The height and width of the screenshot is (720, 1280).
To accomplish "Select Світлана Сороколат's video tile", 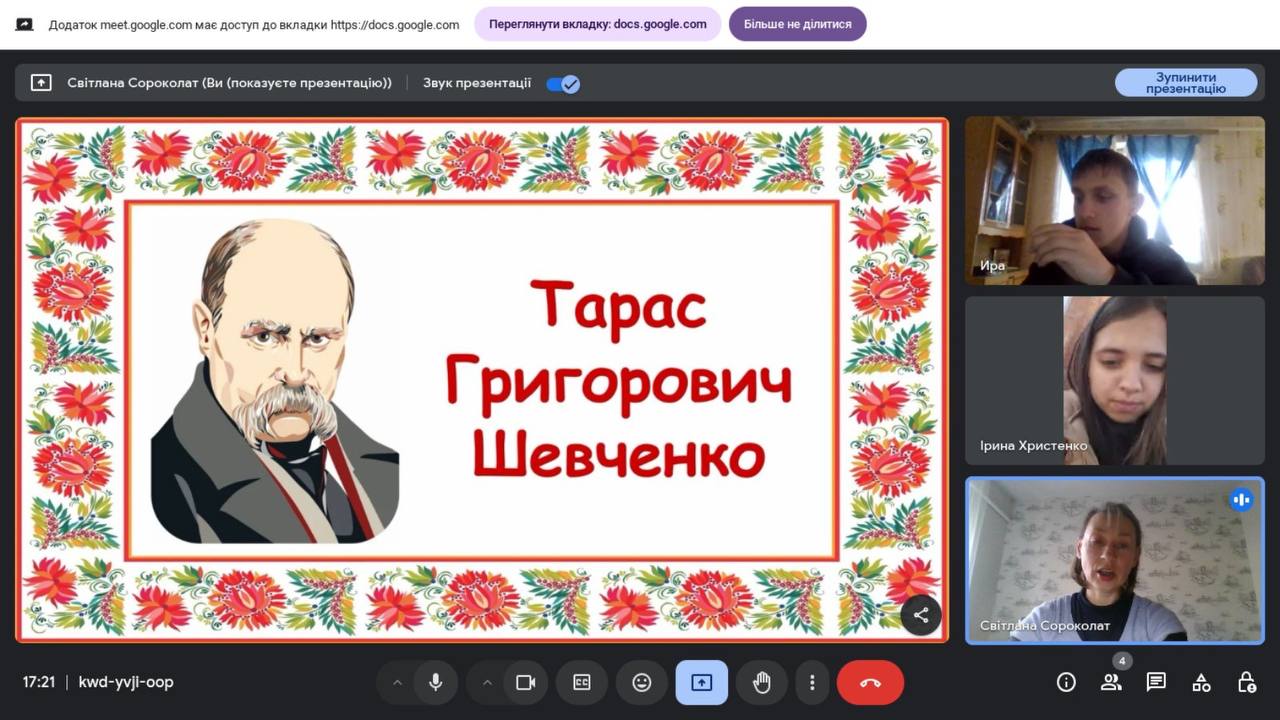I will [1115, 560].
